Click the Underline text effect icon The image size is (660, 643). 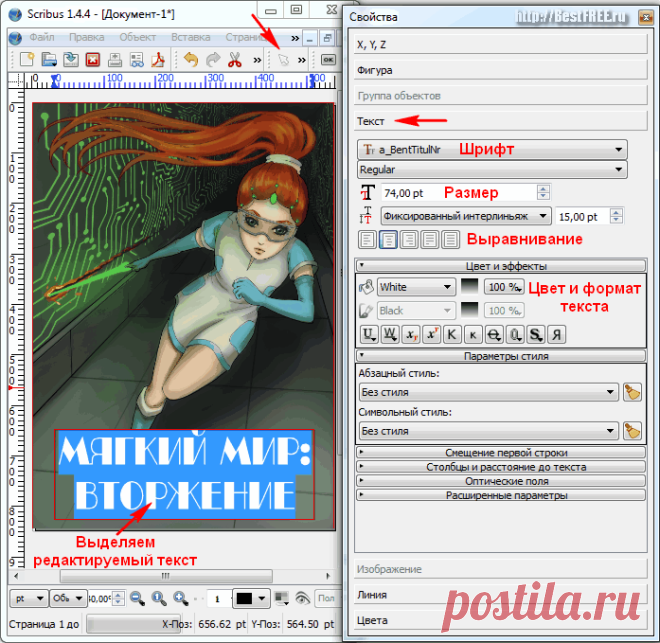coord(369,335)
